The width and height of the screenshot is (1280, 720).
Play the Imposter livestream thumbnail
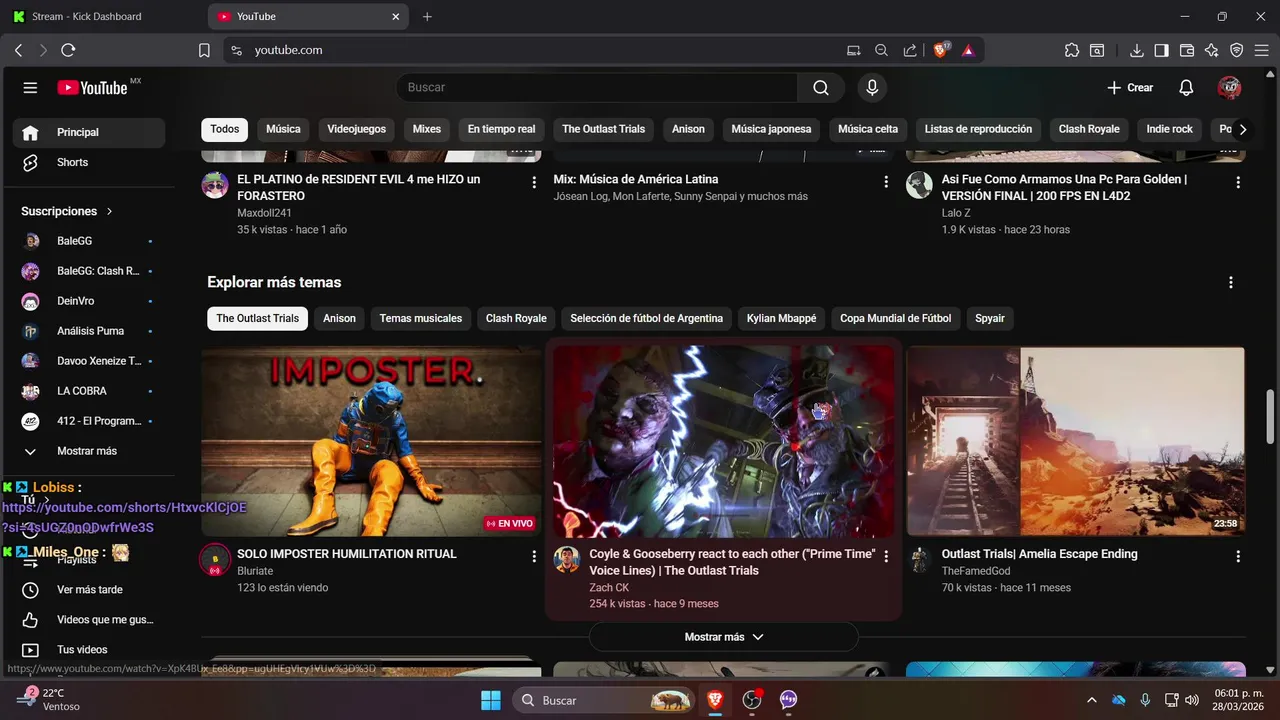(371, 441)
